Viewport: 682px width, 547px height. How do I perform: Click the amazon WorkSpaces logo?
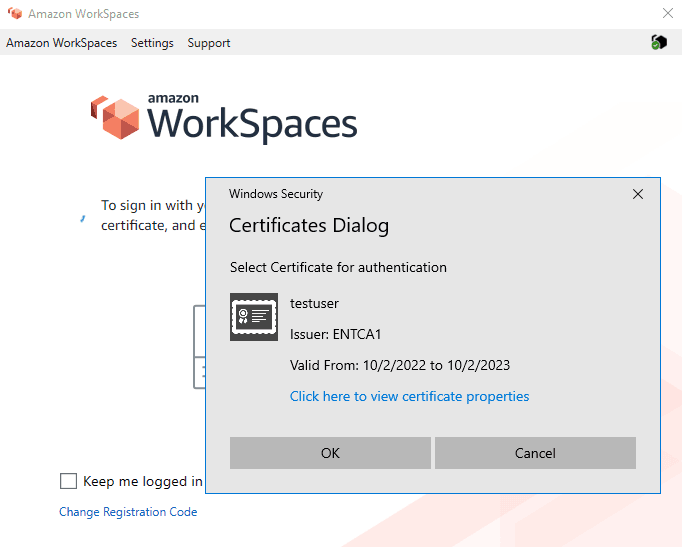pos(224,118)
